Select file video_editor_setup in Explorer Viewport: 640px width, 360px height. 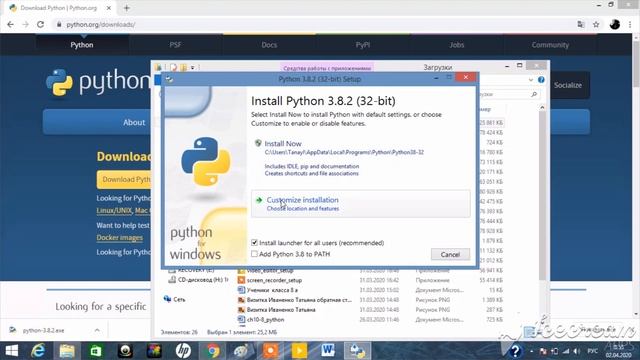point(270,271)
